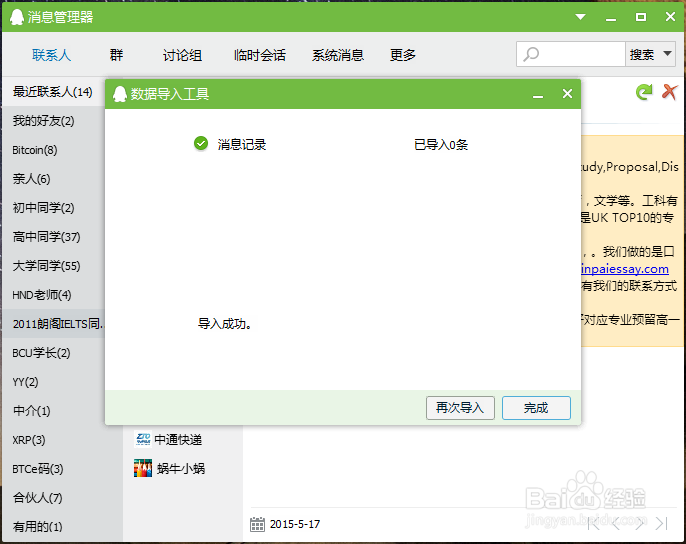The width and height of the screenshot is (686, 544).
Task: Select the 亲人(6) group
Action: 53,179
